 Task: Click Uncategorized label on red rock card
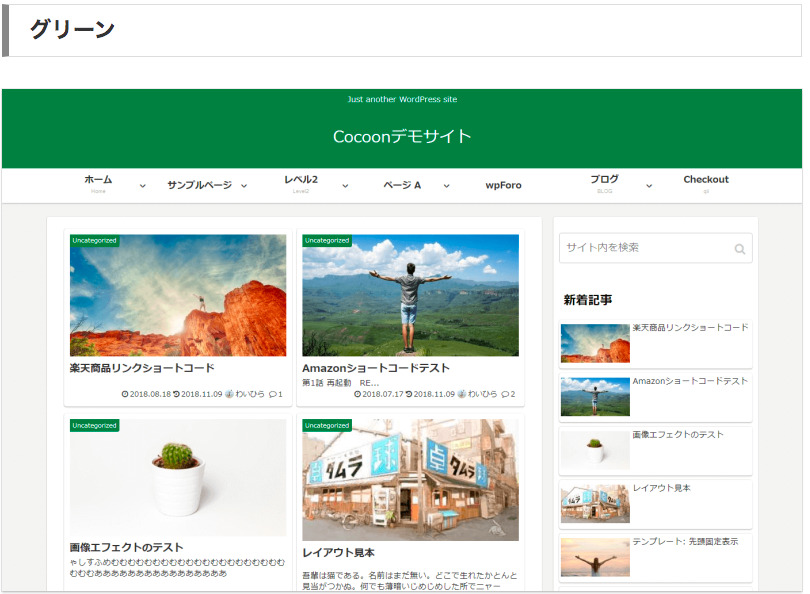[x=95, y=241]
